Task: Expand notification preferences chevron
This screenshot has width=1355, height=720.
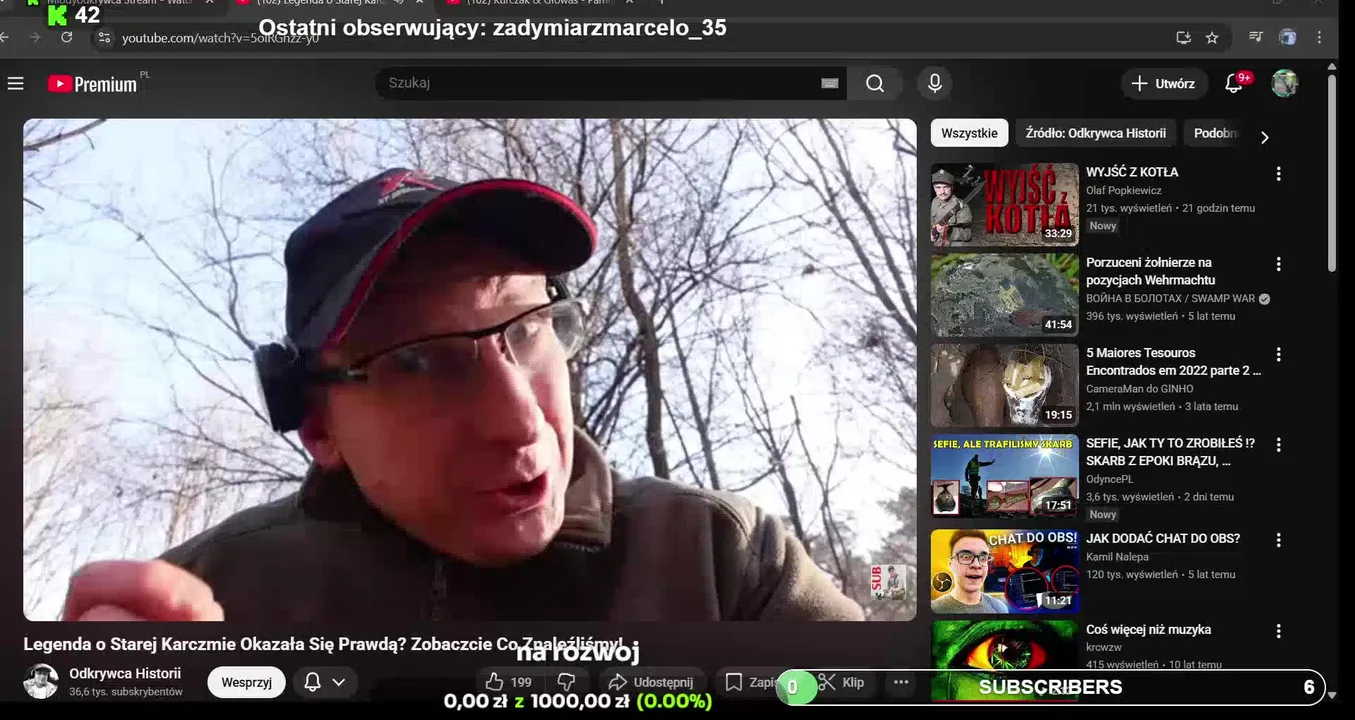Action: (x=339, y=682)
